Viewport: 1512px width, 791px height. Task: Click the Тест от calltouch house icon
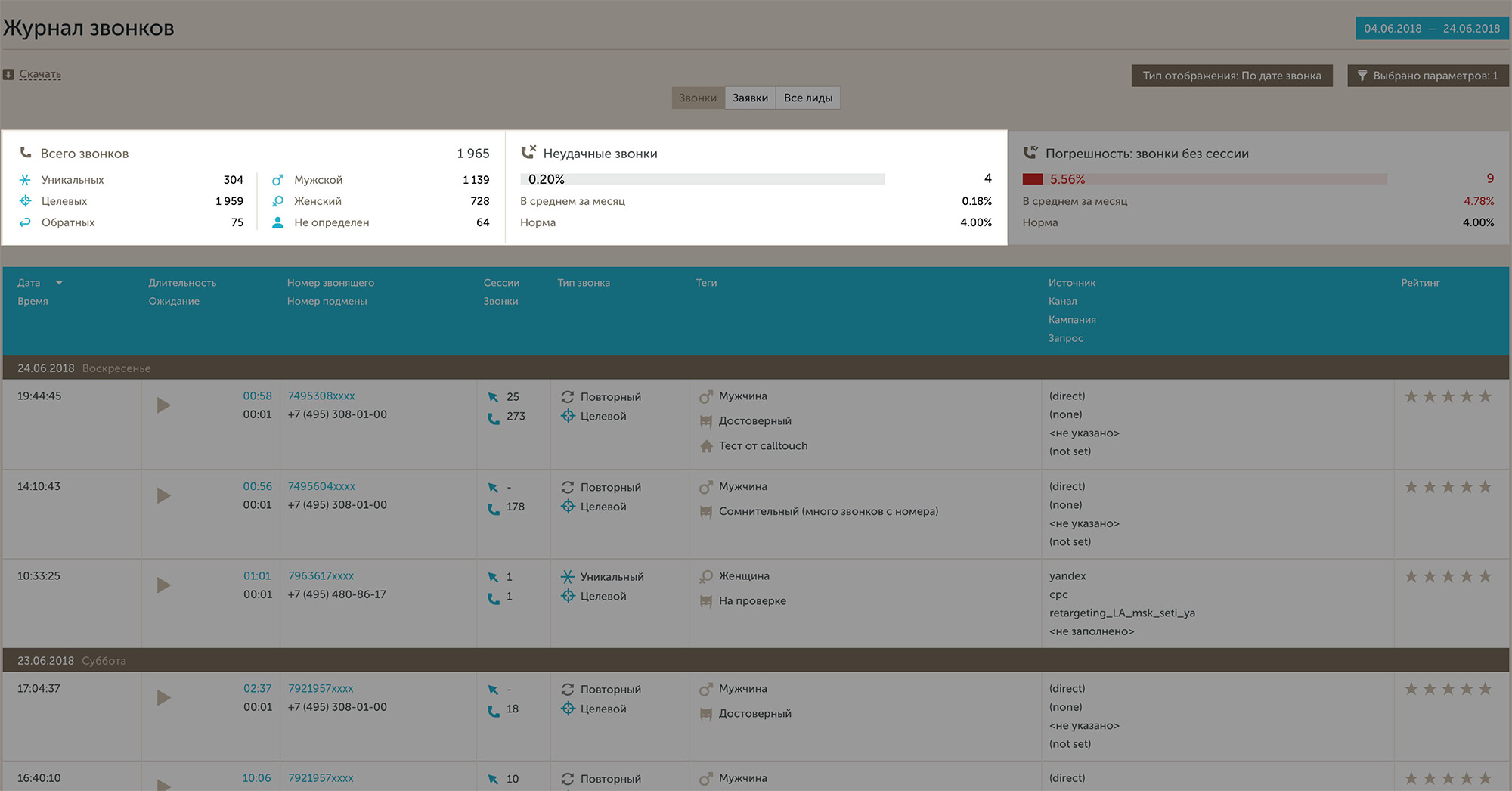click(706, 446)
